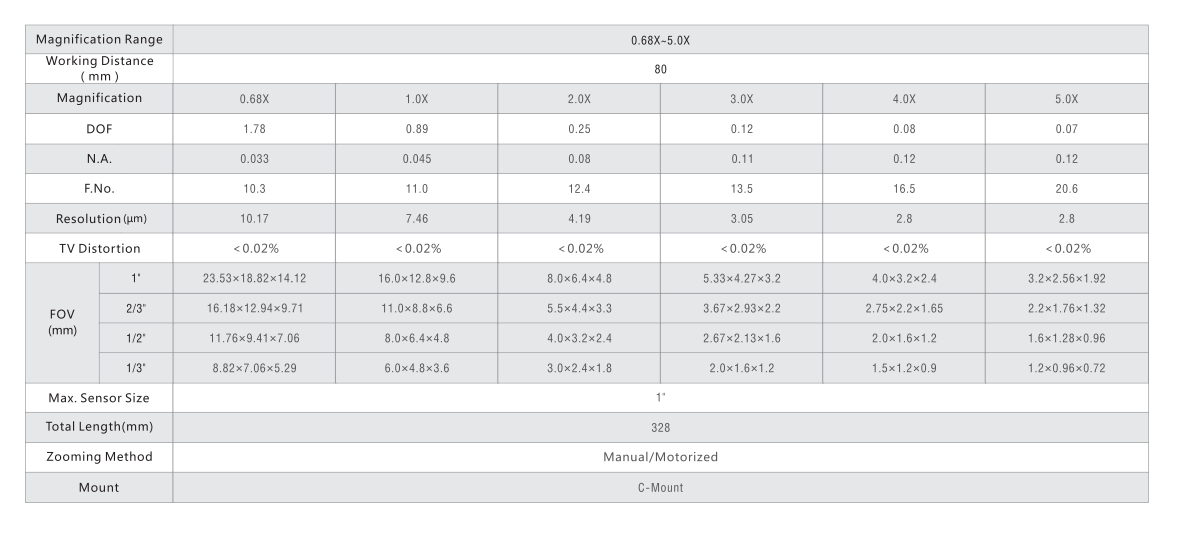Image resolution: width=1180 pixels, height=539 pixels.
Task: Click the F.No. row label
Action: tap(99, 189)
